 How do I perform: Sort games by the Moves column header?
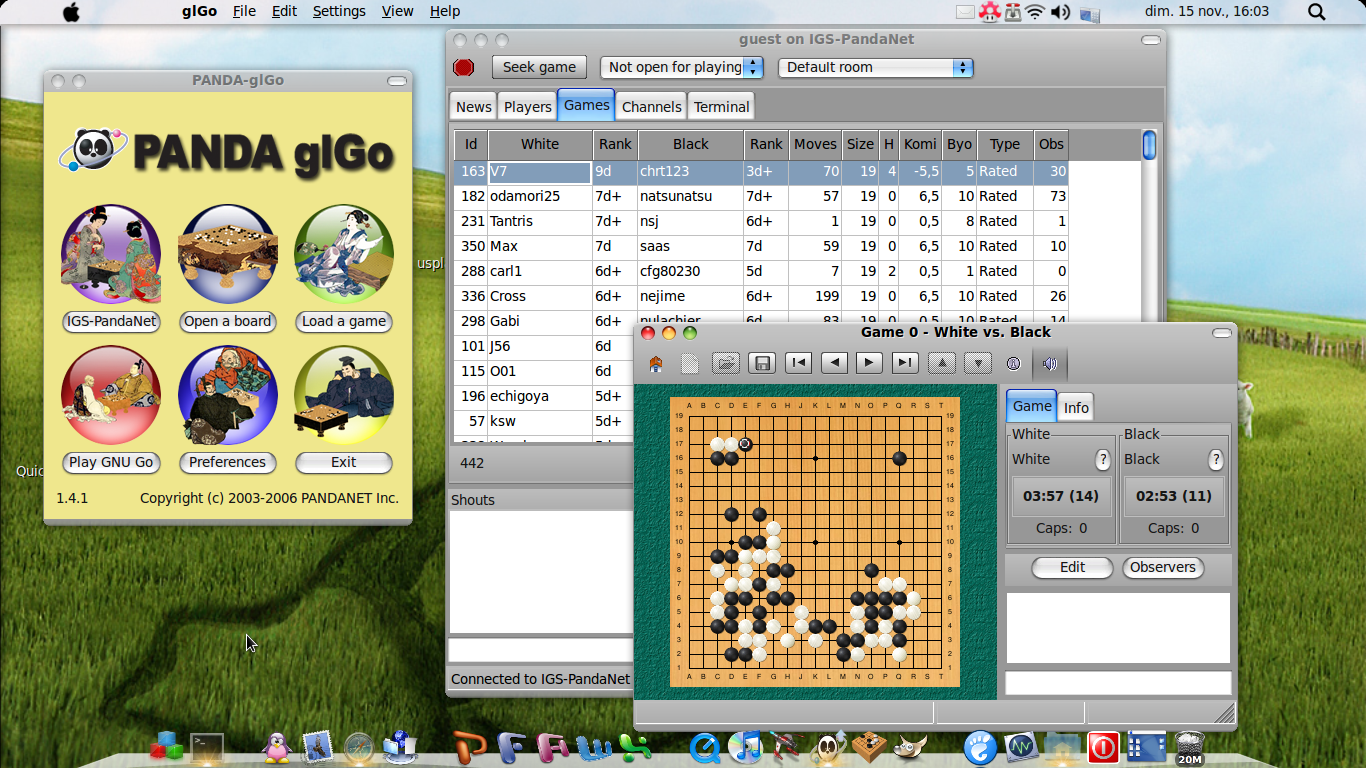pyautogui.click(x=815, y=144)
